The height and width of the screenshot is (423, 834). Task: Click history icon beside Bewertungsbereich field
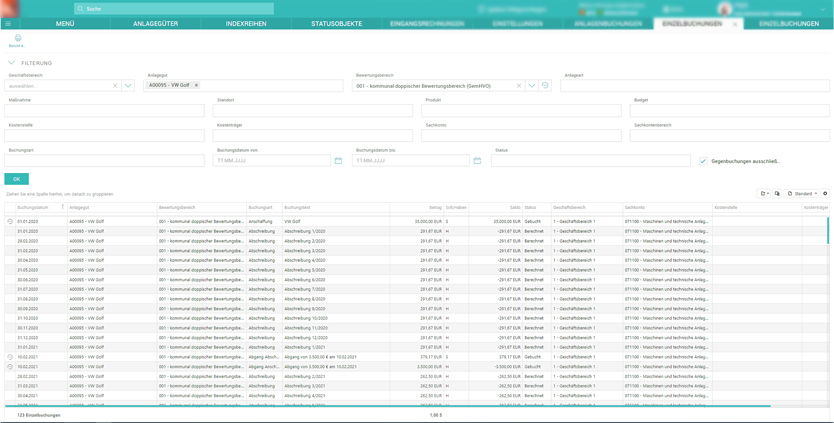point(545,86)
